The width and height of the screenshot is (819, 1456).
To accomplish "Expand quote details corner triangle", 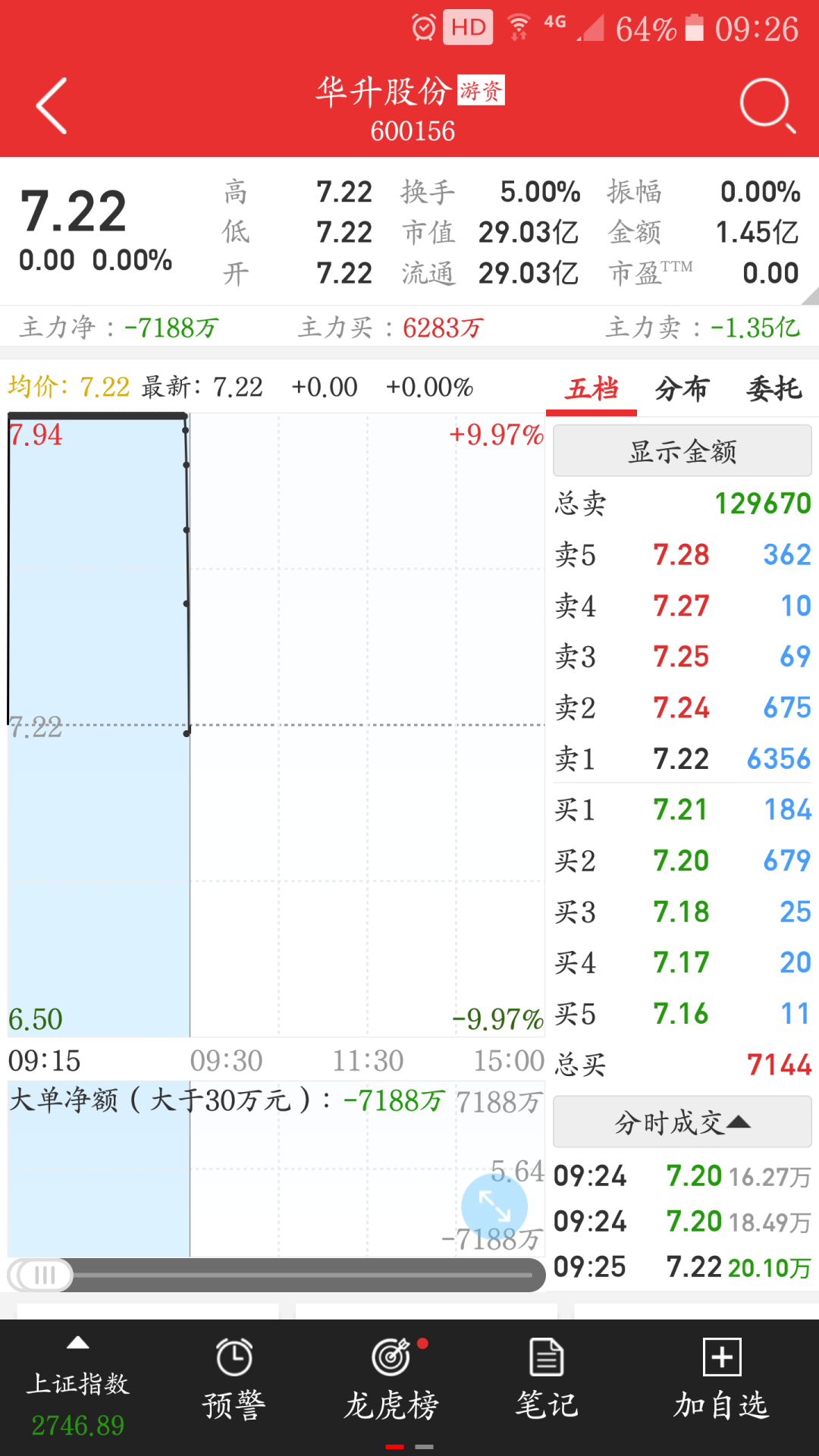I will [811, 297].
